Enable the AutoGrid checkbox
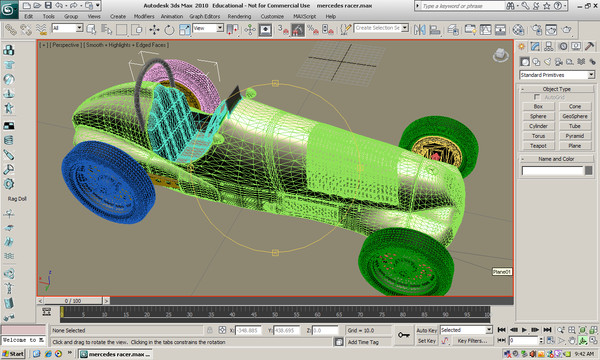600x360 pixels. click(536, 97)
